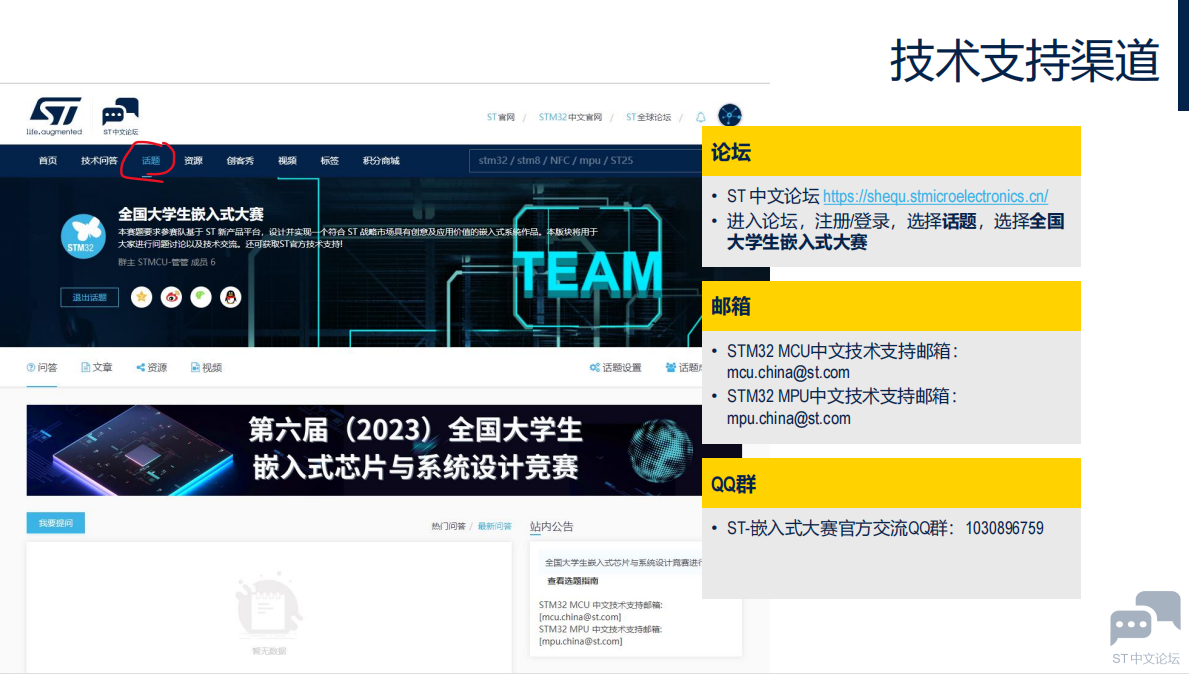Select 热门问答 filter
1189x674 pixels.
448,526
